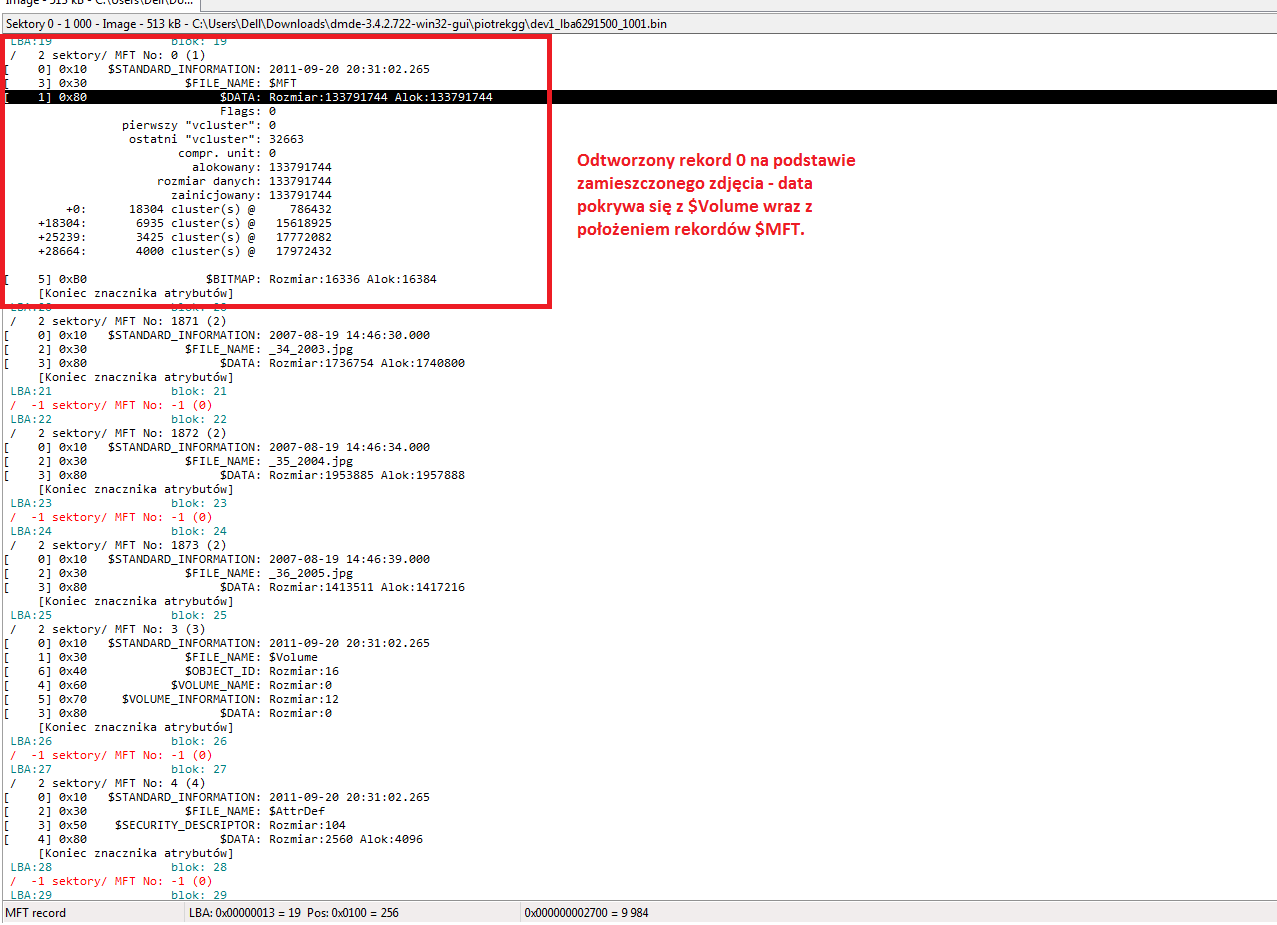This screenshot has height=925, width=1277.
Task: Select the LBA:26 blok: 26 line
Action: coord(119,741)
